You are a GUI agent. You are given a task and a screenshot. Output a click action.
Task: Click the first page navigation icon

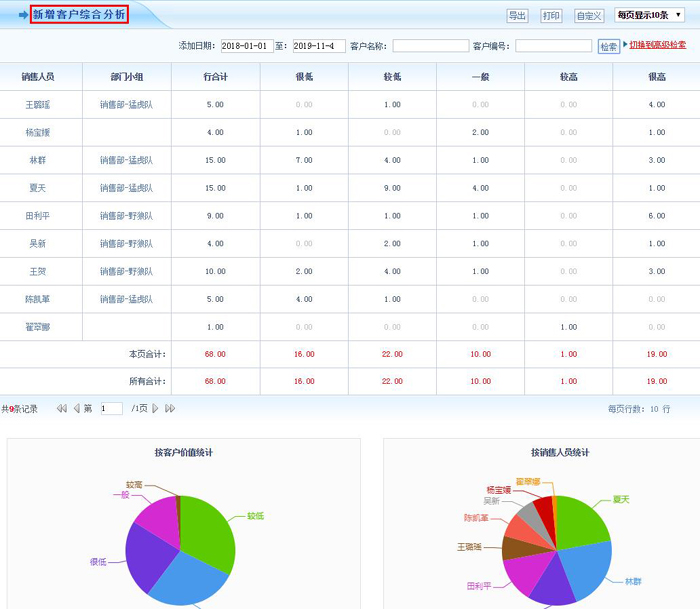pyautogui.click(x=62, y=409)
